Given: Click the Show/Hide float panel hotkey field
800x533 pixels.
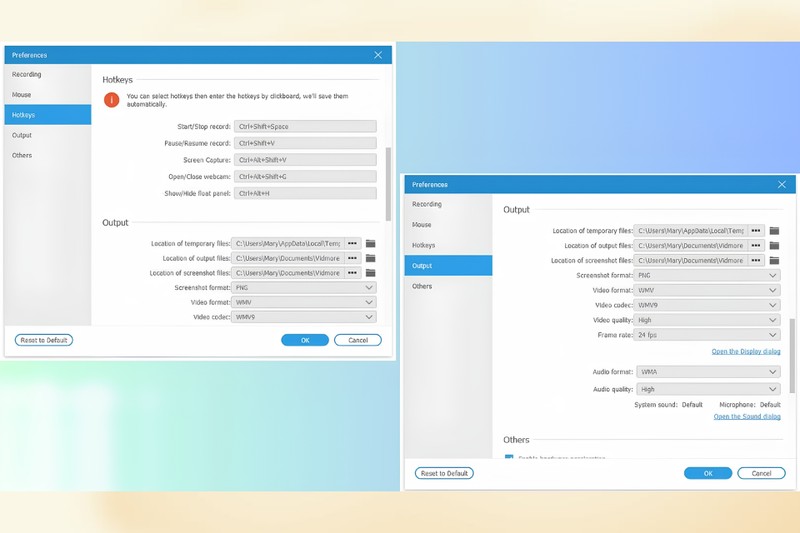Looking at the screenshot, I should click(x=305, y=193).
